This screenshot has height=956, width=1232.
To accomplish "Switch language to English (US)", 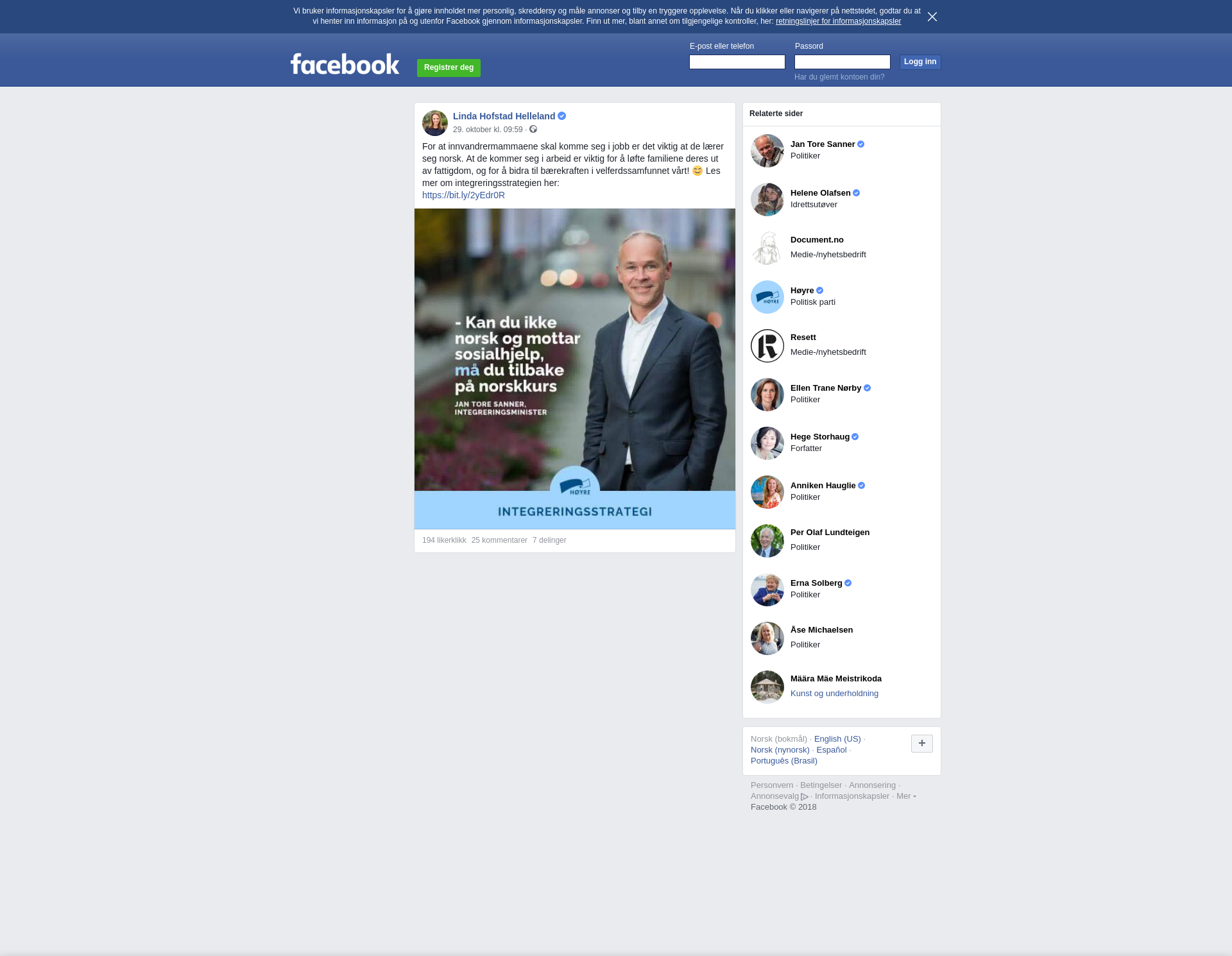I will (837, 739).
